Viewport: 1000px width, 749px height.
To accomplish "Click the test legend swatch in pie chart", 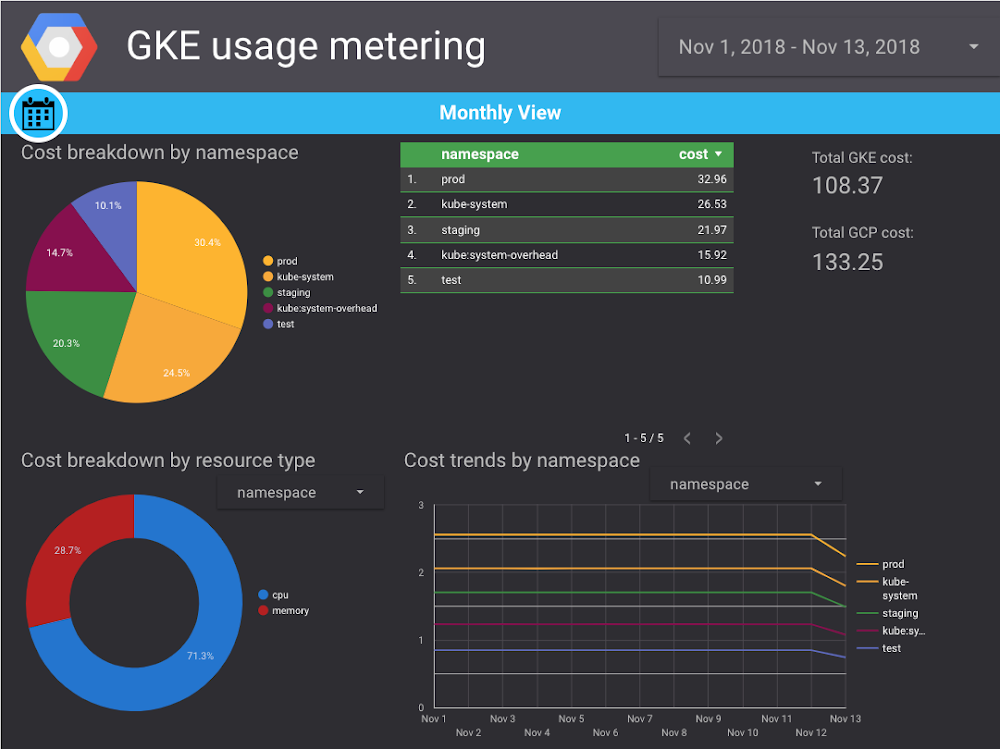I will click(268, 324).
